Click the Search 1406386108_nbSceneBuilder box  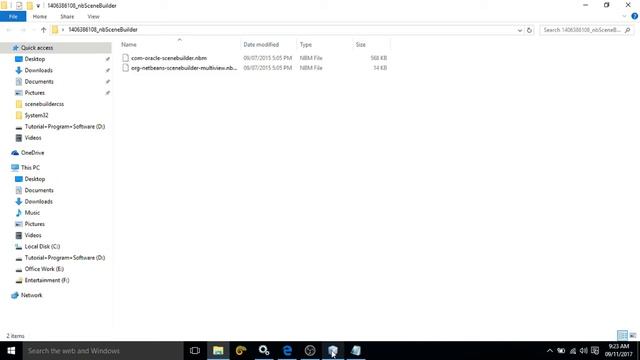pos(587,30)
